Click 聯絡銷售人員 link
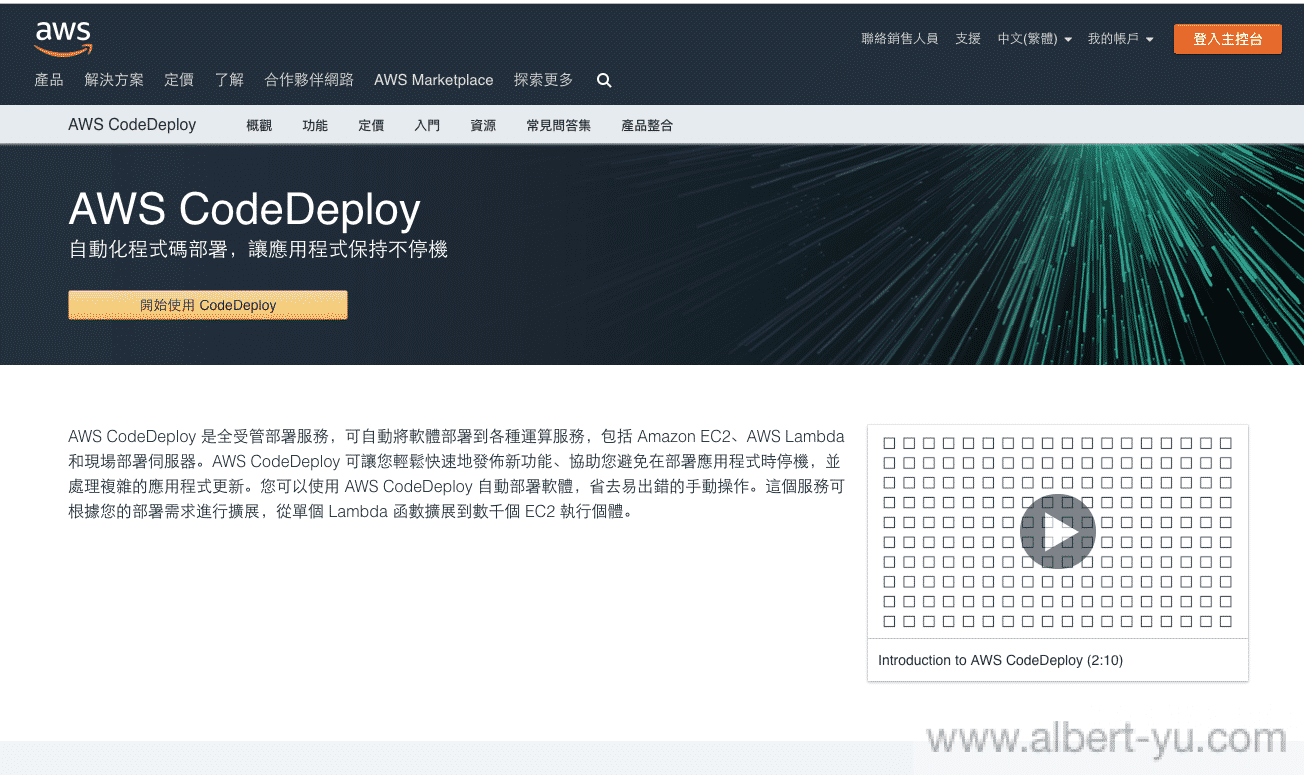Viewport: 1304px width, 775px height. pos(900,39)
